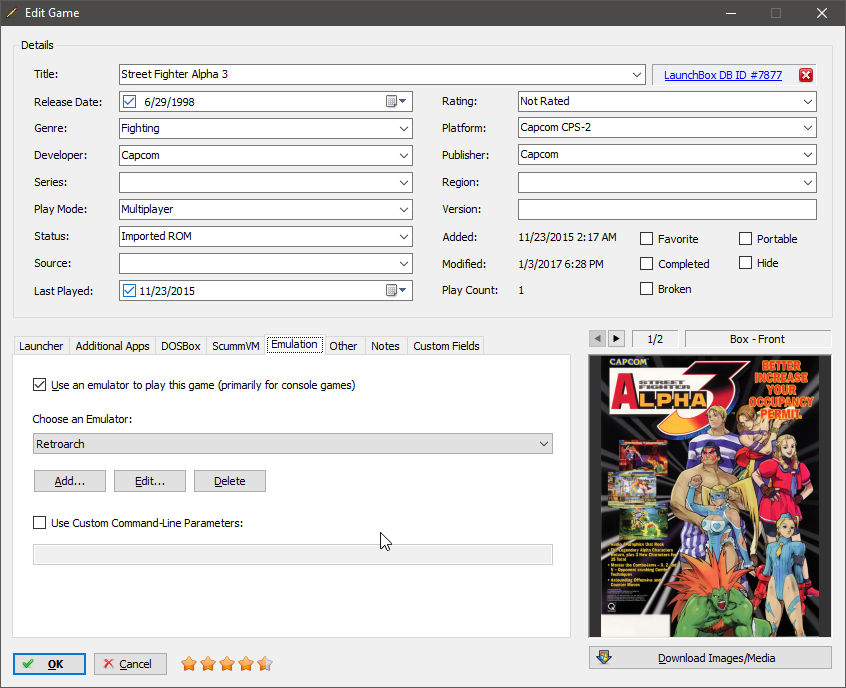Switch to the Launcher tab
This screenshot has width=846, height=688.
tap(41, 346)
